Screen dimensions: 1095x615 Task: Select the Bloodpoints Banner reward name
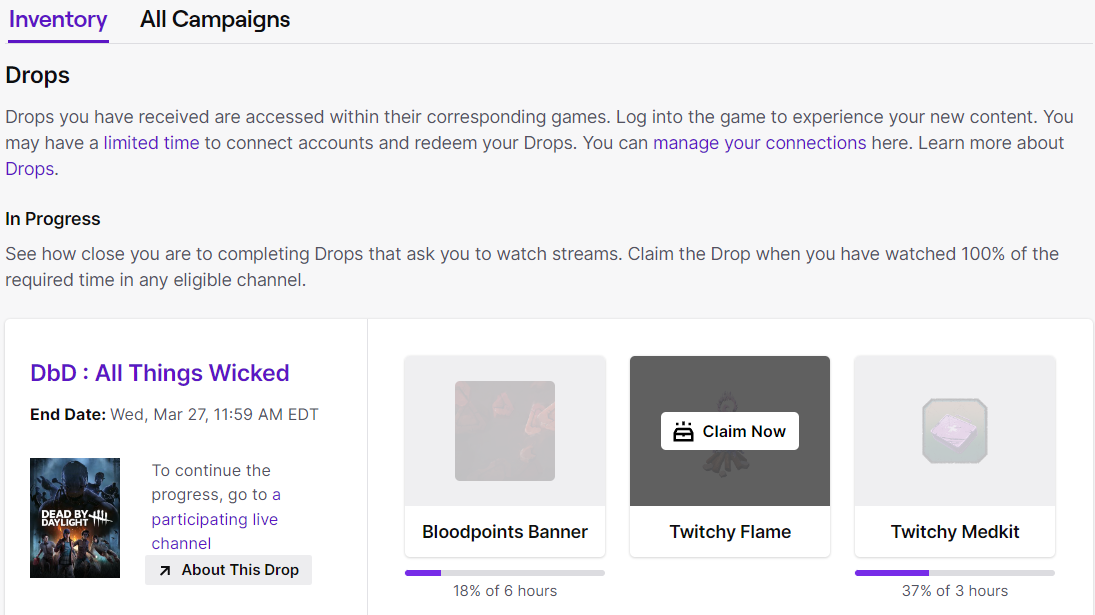[x=504, y=531]
